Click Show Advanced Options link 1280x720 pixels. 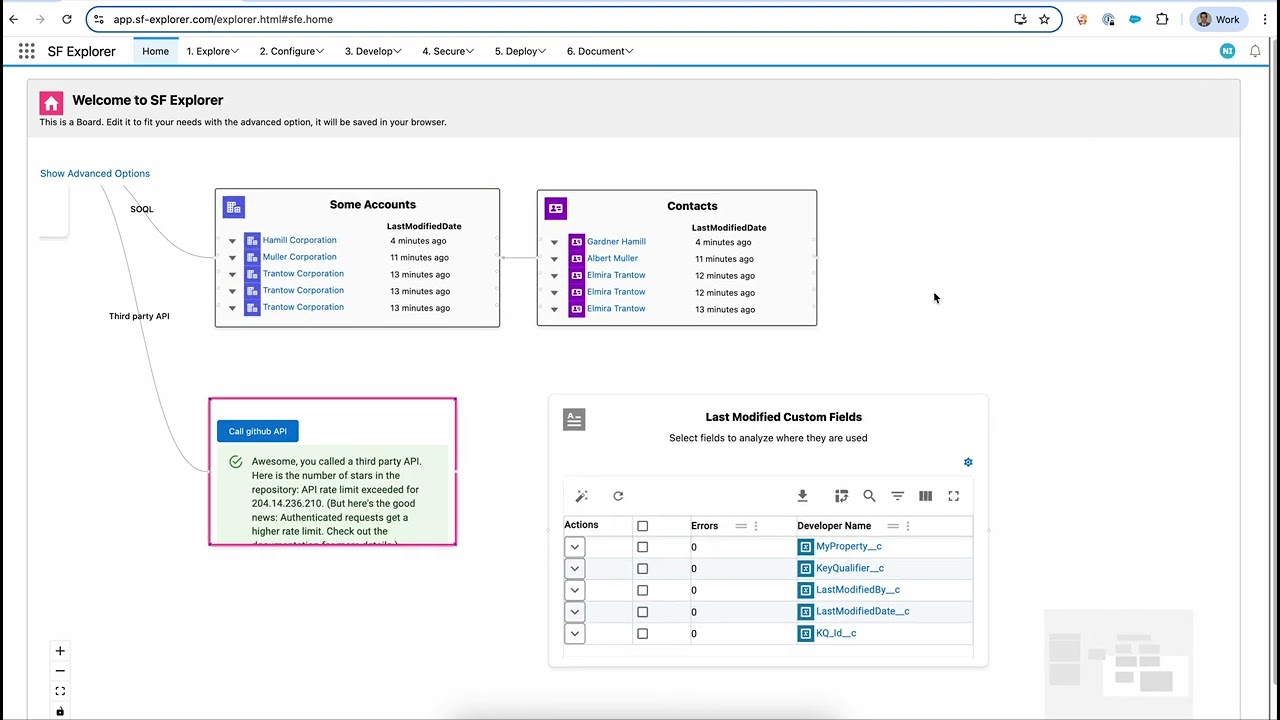point(95,173)
